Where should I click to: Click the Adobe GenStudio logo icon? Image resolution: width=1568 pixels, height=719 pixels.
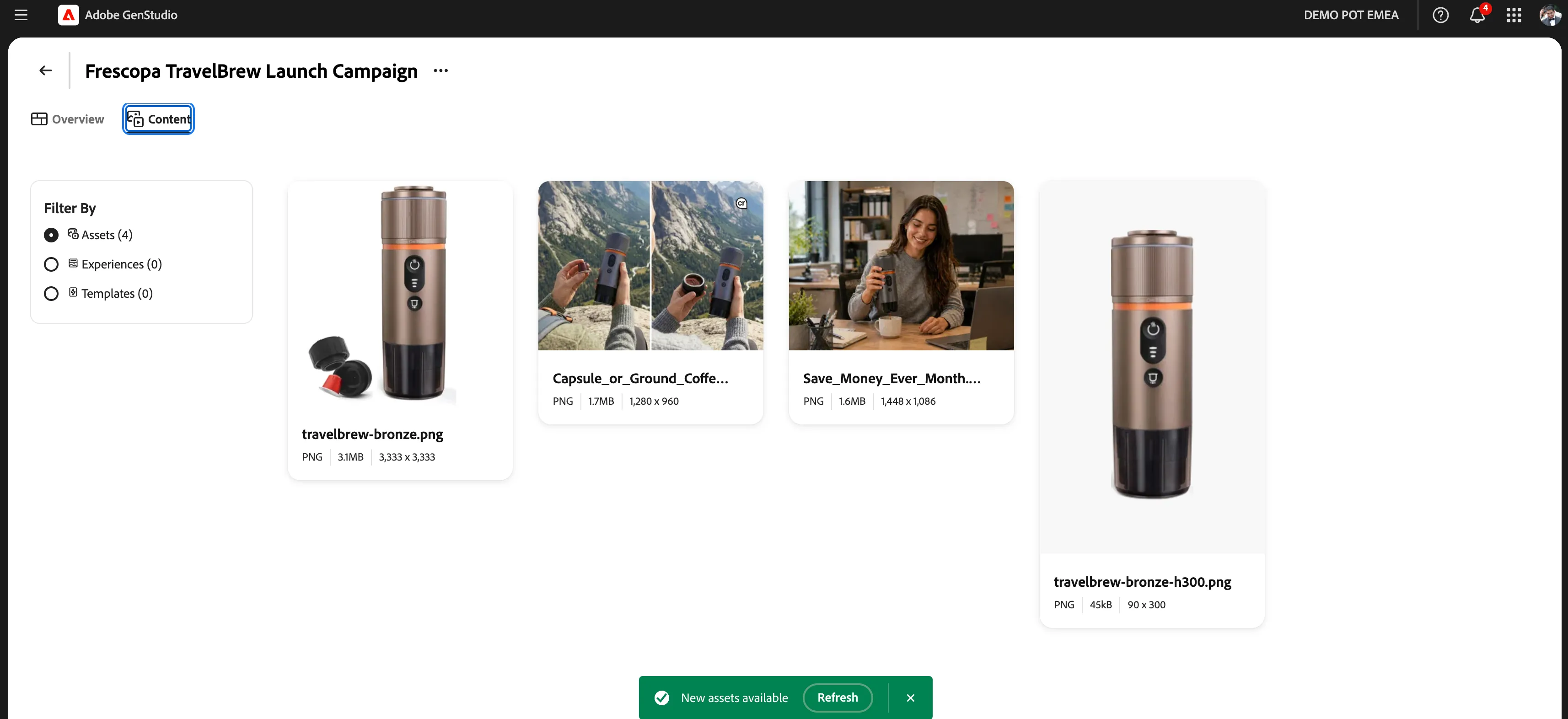[68, 15]
